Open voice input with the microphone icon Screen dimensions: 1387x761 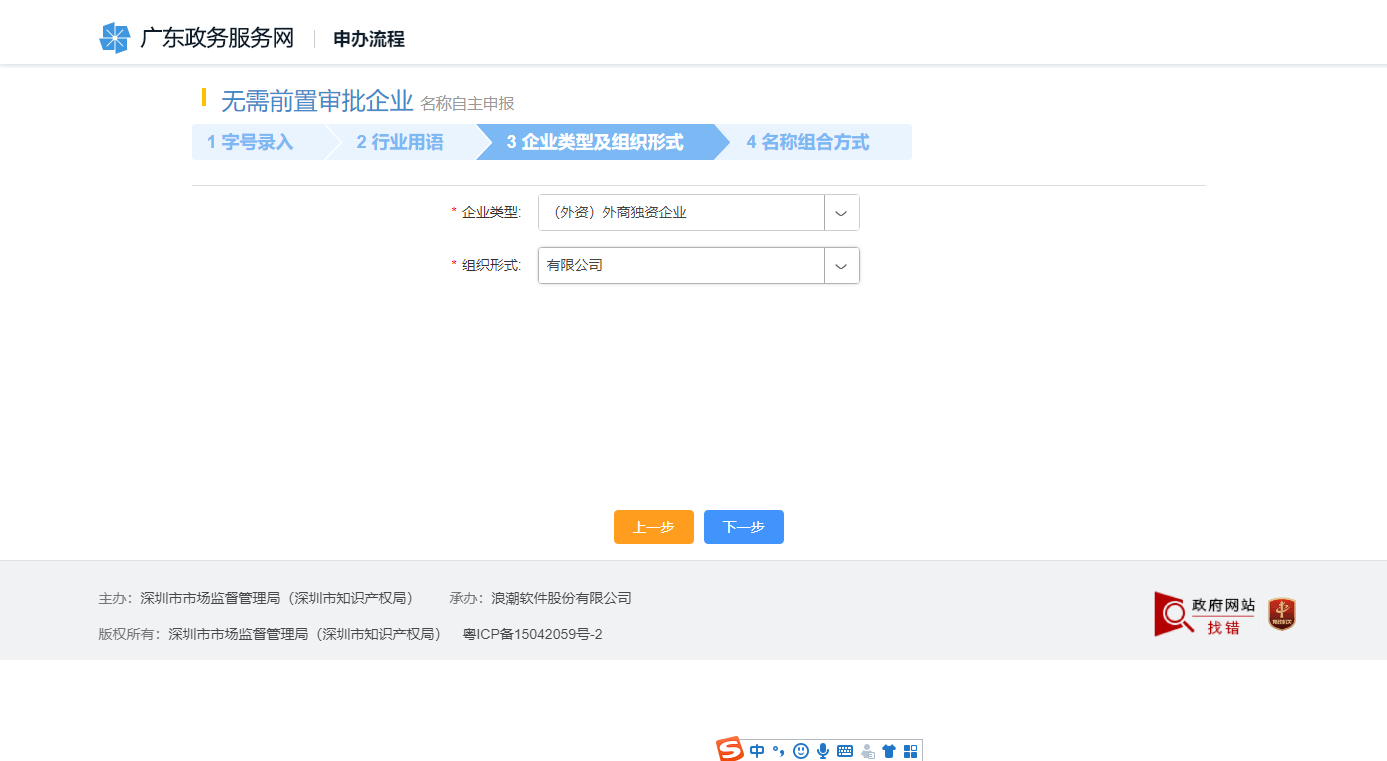click(x=823, y=749)
